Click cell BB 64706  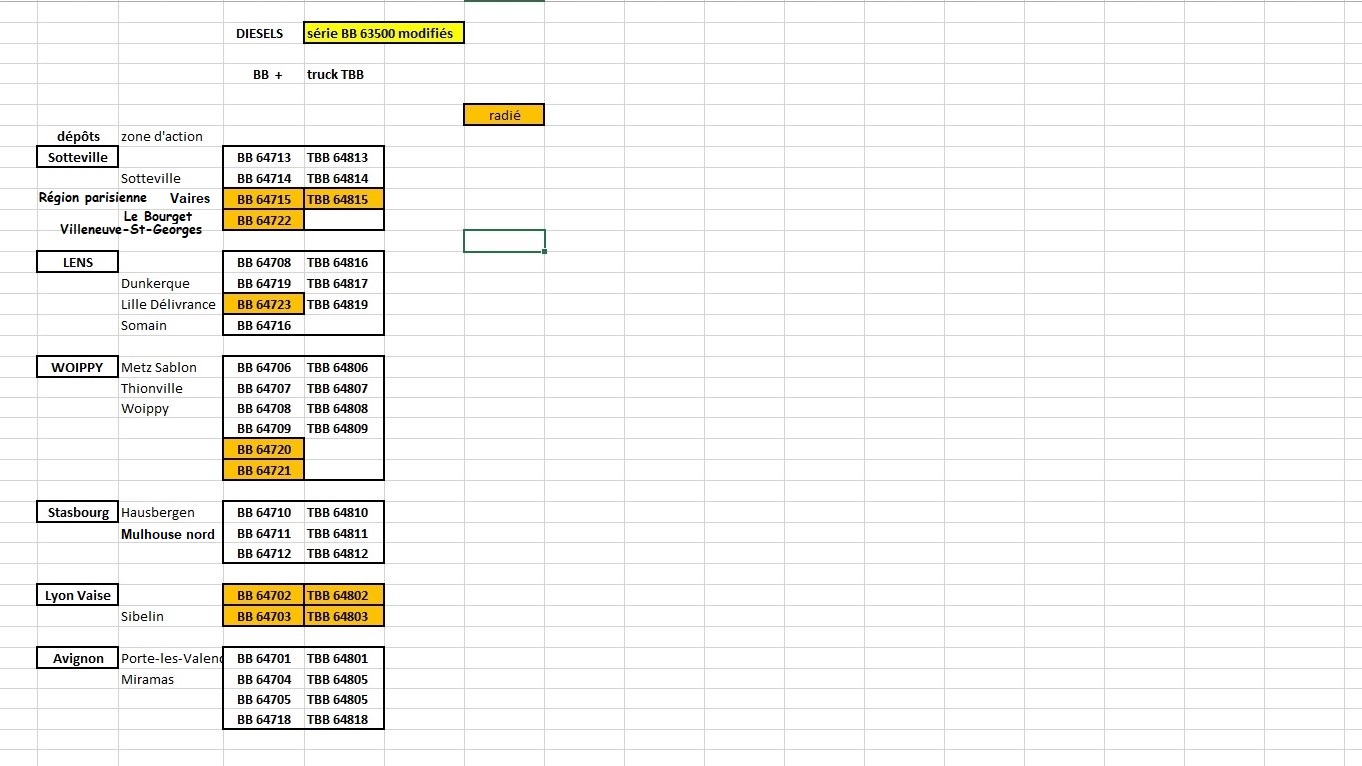coord(264,367)
